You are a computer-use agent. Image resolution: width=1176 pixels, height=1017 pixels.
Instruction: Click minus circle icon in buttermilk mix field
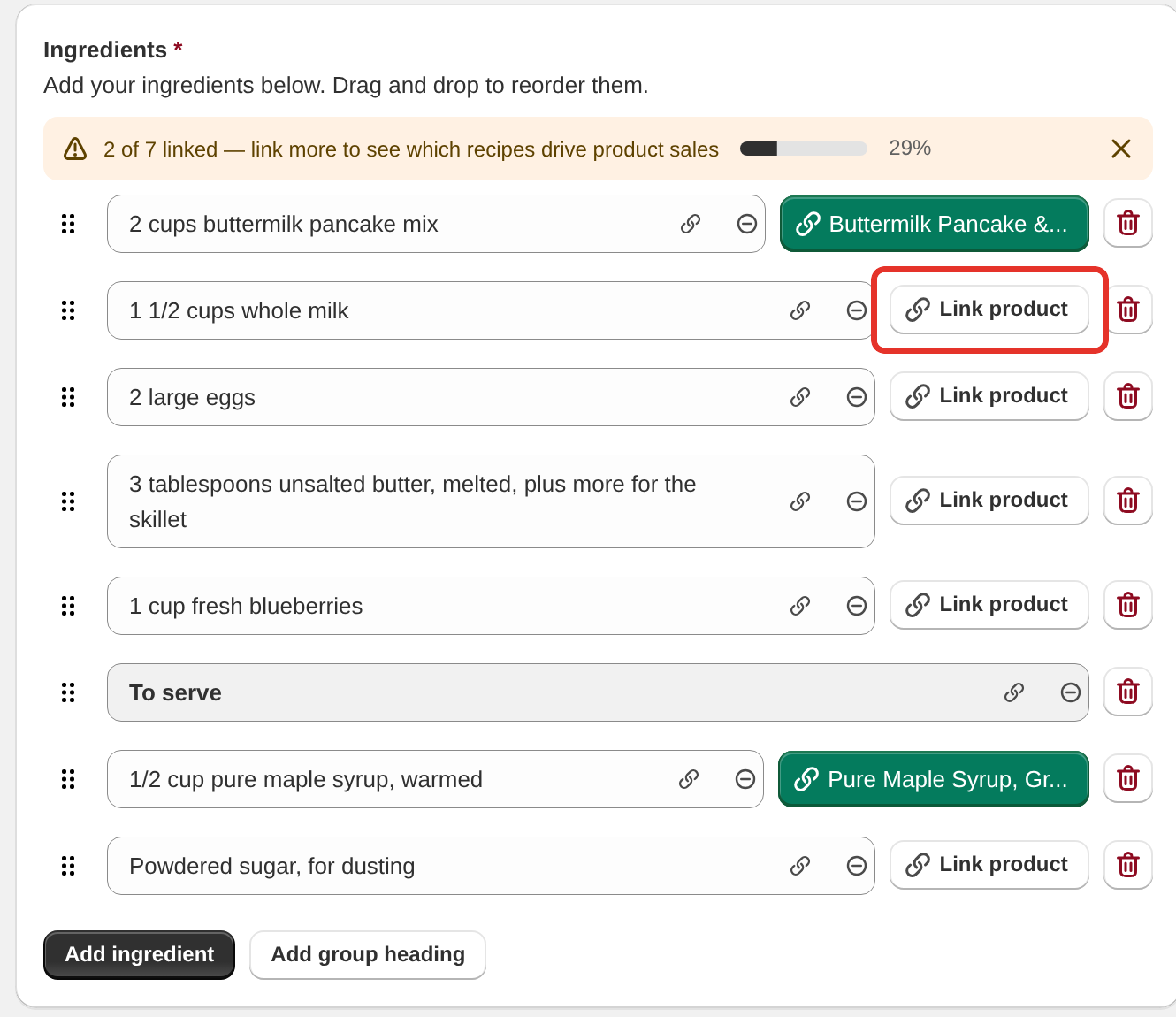747,224
